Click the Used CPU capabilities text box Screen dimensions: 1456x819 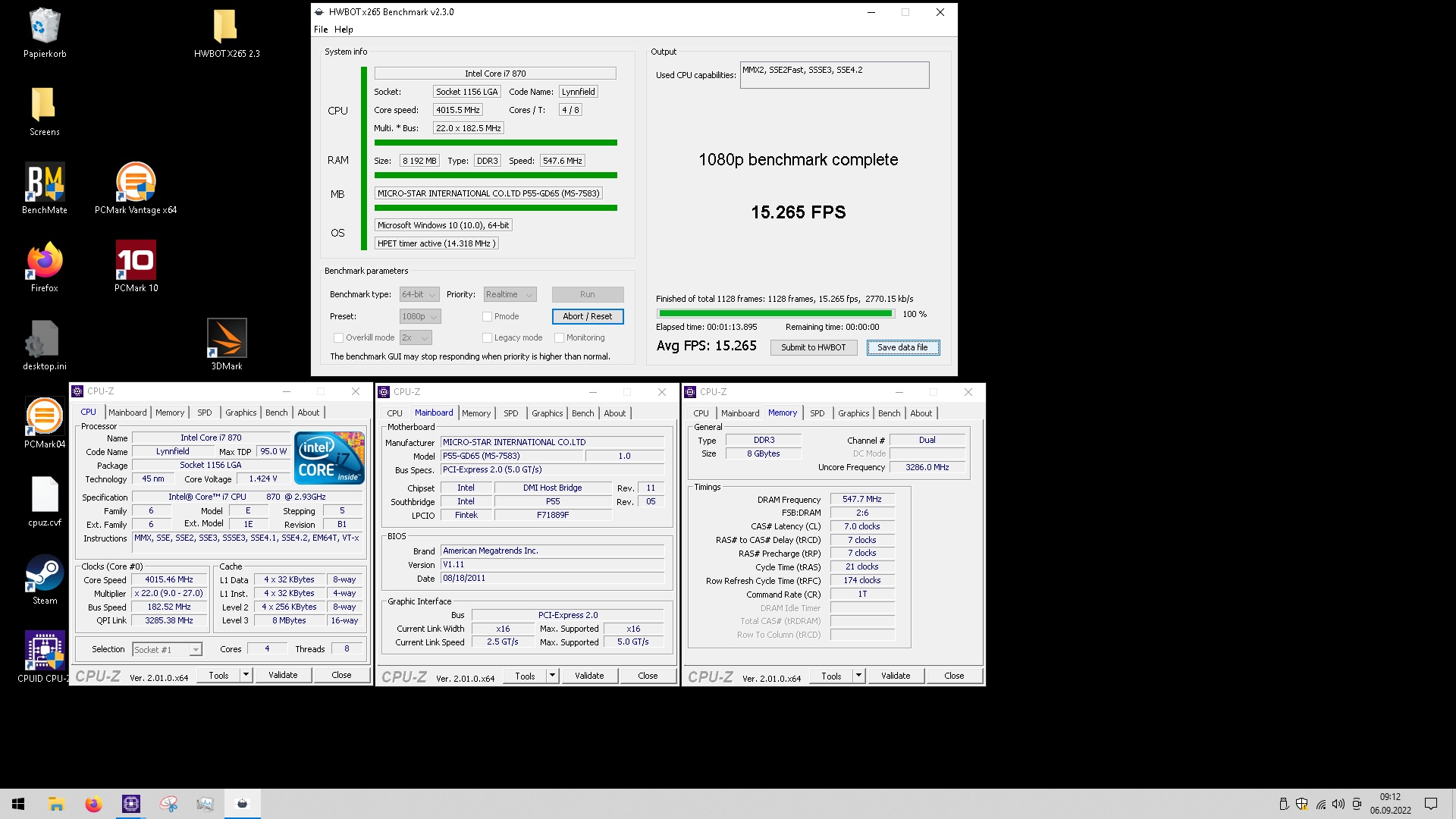point(834,75)
